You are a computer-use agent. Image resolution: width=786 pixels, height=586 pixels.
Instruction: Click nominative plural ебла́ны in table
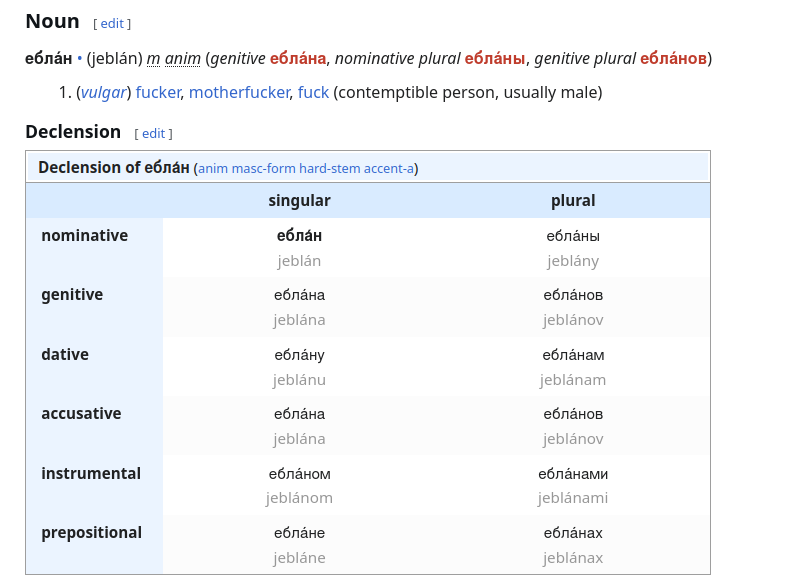pyautogui.click(x=573, y=236)
